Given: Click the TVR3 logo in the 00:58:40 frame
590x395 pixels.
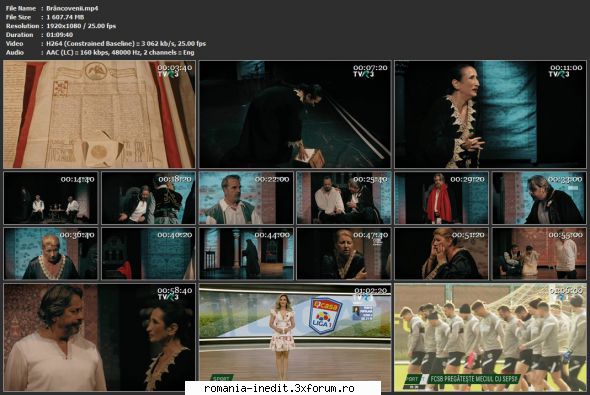Looking at the screenshot, I should (168, 297).
